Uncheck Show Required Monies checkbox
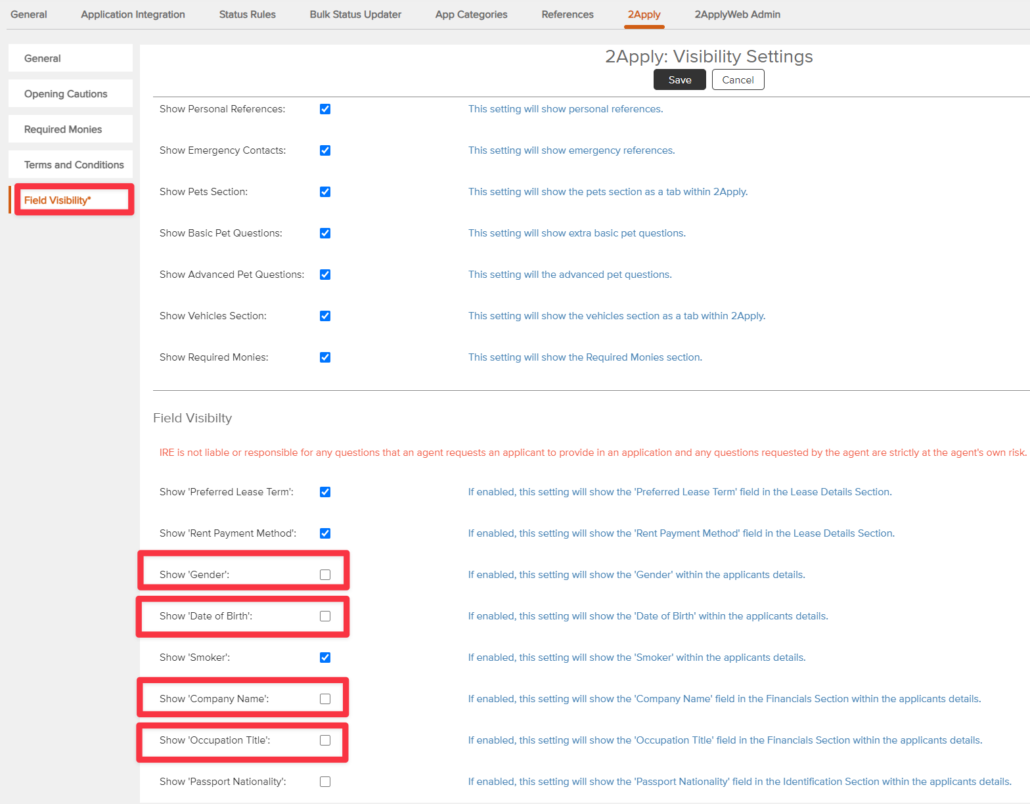The height and width of the screenshot is (804, 1030). click(x=325, y=357)
